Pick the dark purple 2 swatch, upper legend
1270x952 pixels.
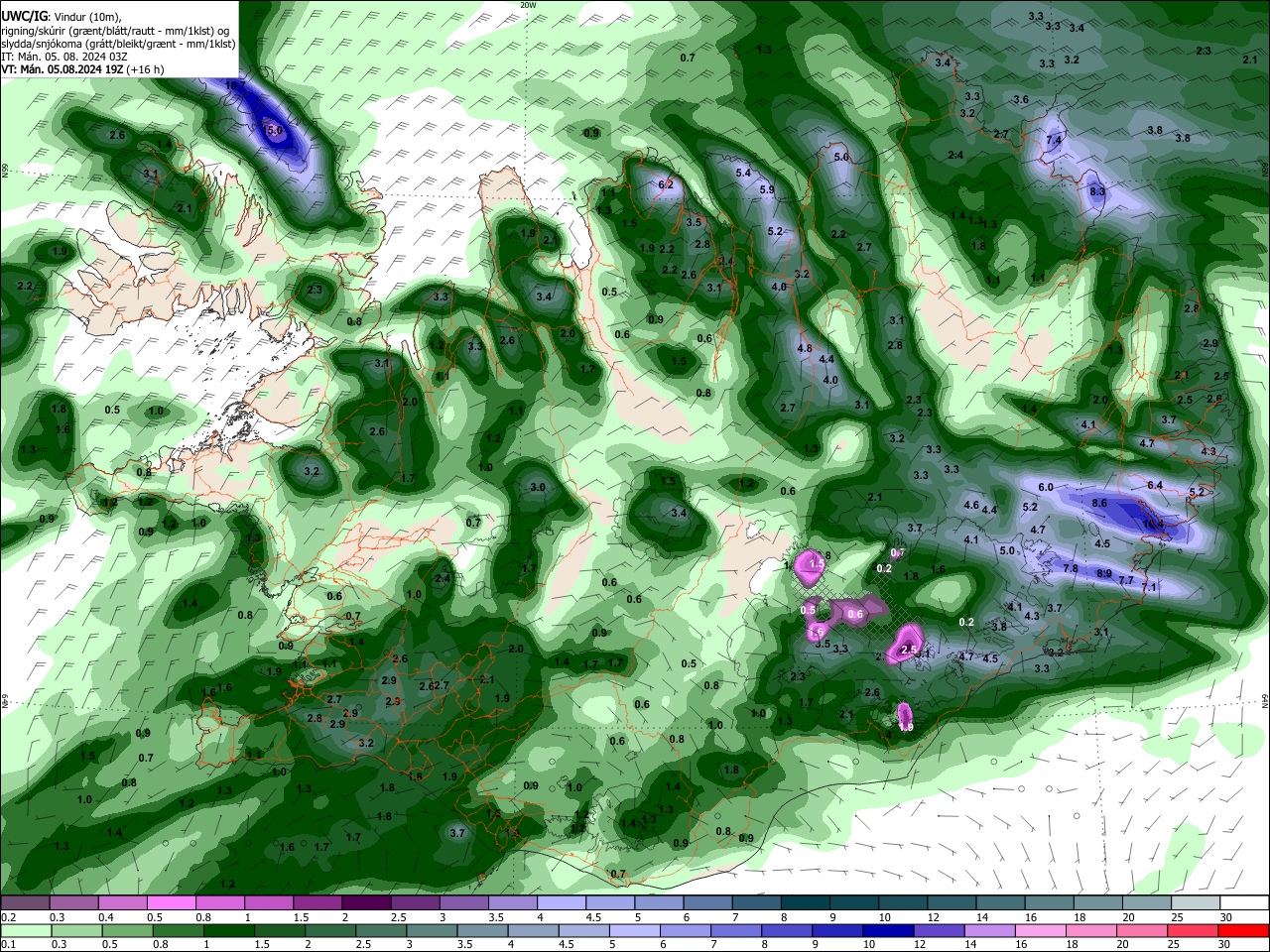click(366, 903)
